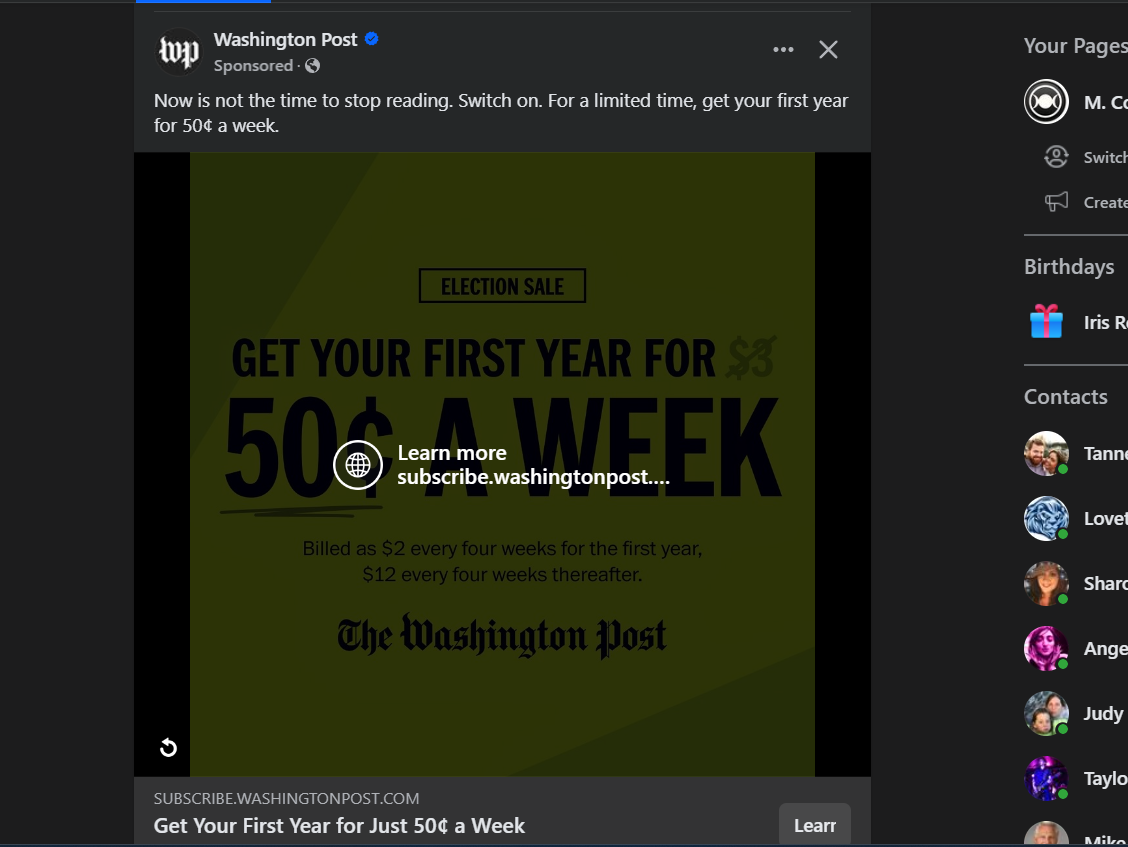This screenshot has width=1128, height=847.
Task: Click Judy's profile picture under Contacts
Action: (1046, 713)
